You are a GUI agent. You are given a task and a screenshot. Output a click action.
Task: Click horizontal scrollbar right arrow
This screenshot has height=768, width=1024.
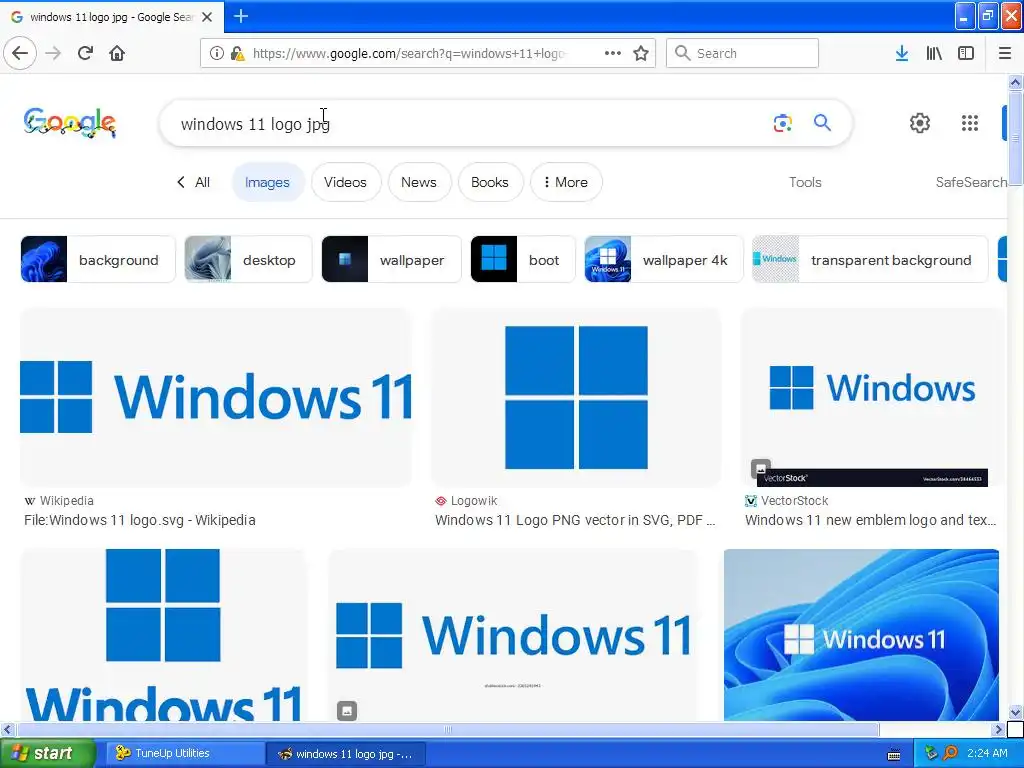point(999,729)
